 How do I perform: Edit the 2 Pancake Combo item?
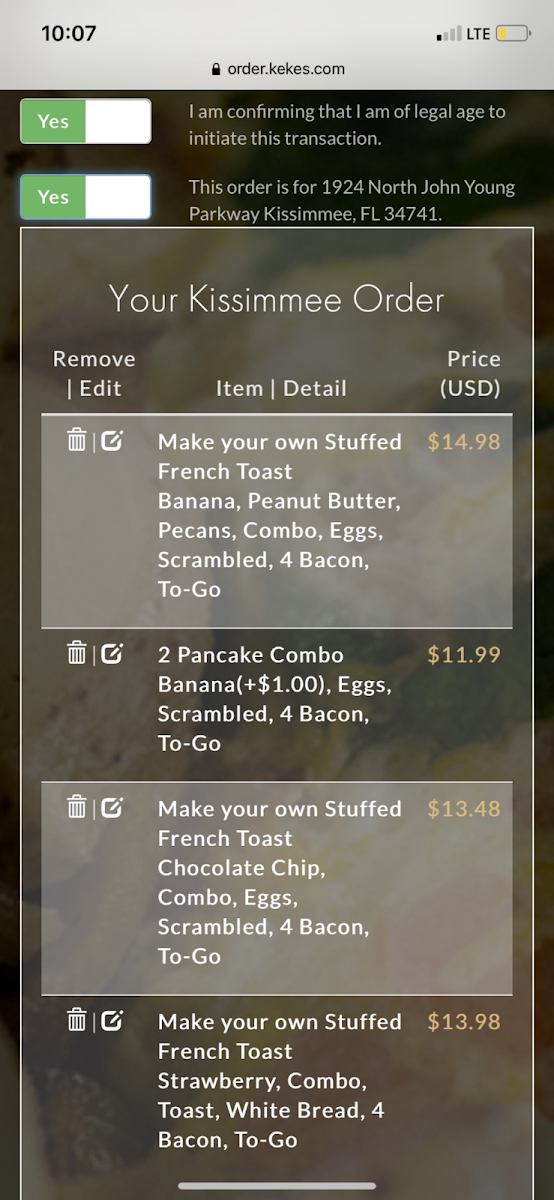point(112,653)
